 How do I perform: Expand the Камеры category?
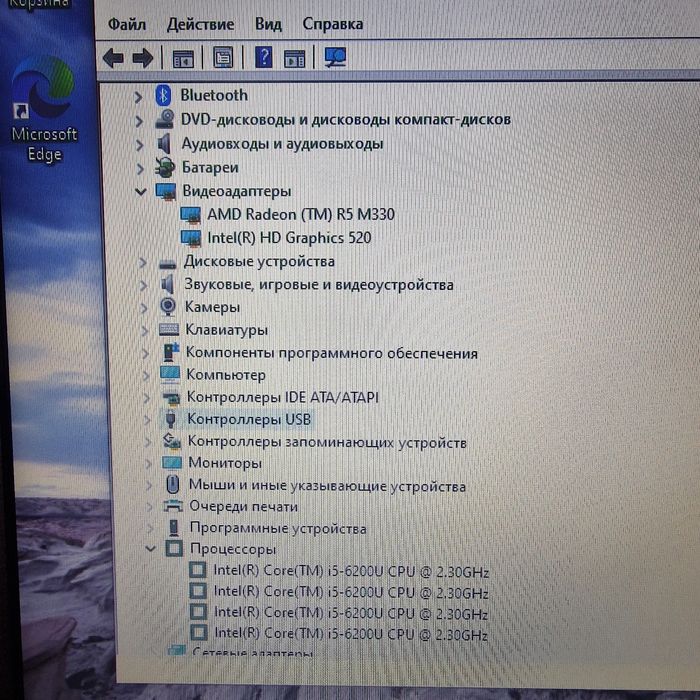click(144, 308)
